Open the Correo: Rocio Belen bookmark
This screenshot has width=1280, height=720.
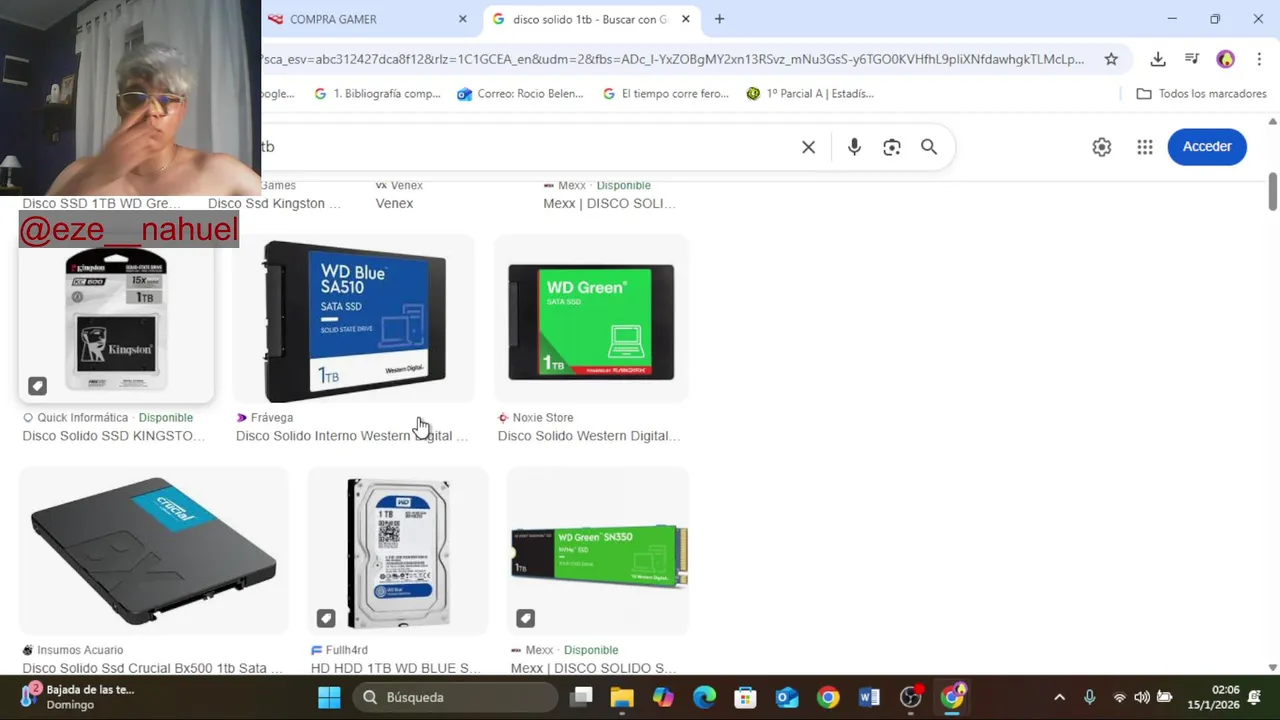coord(521,94)
